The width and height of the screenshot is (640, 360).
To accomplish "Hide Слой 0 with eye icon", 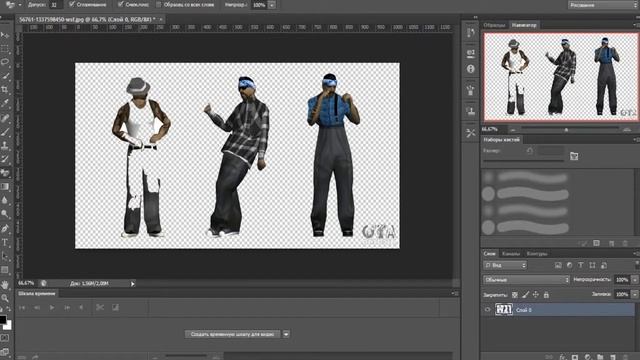I will click(x=487, y=310).
